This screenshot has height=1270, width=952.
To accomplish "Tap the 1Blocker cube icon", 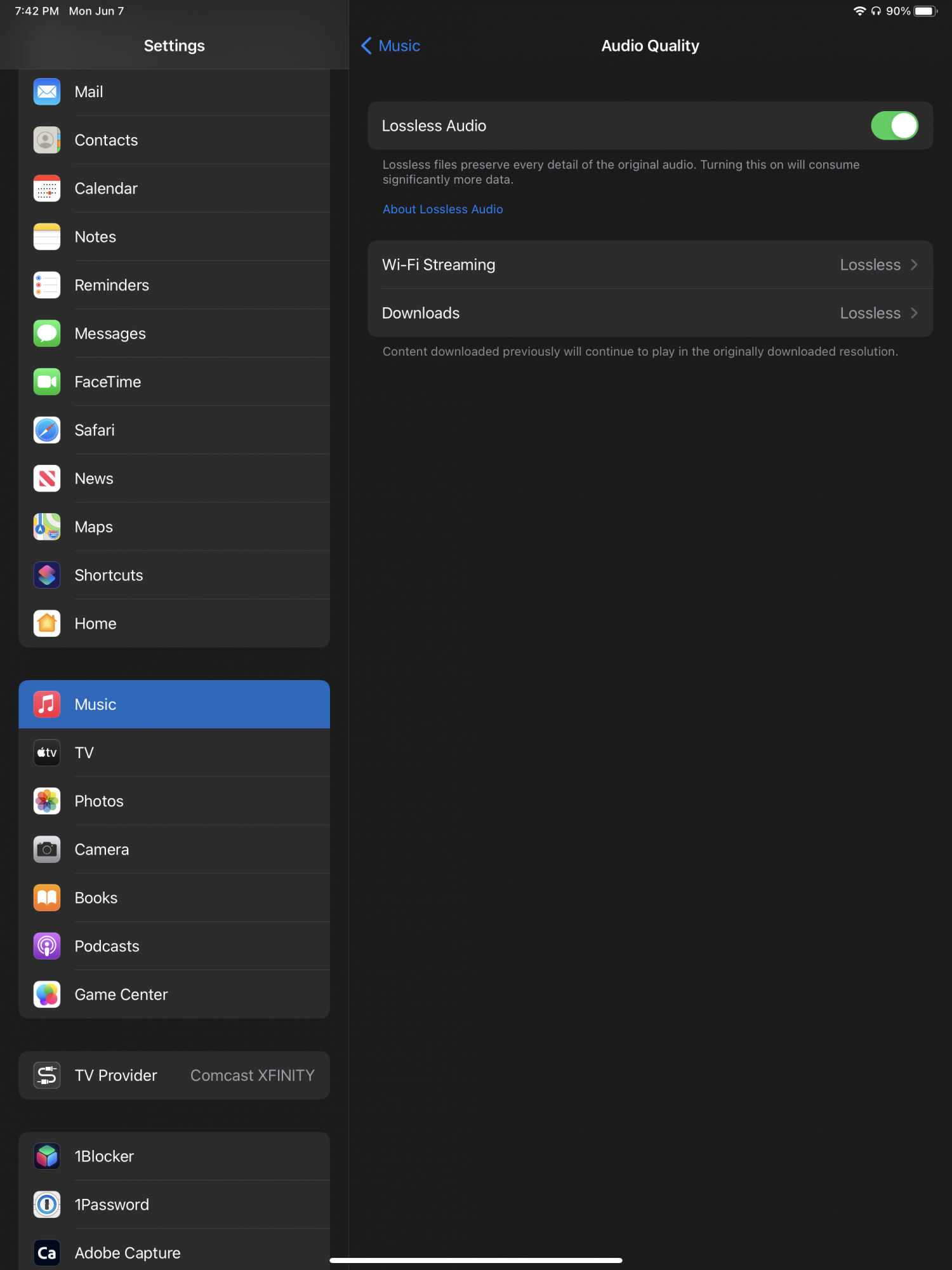I will click(x=47, y=1156).
